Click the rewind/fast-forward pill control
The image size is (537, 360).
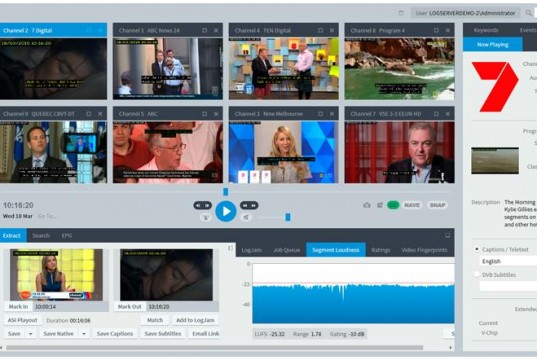(x=249, y=206)
